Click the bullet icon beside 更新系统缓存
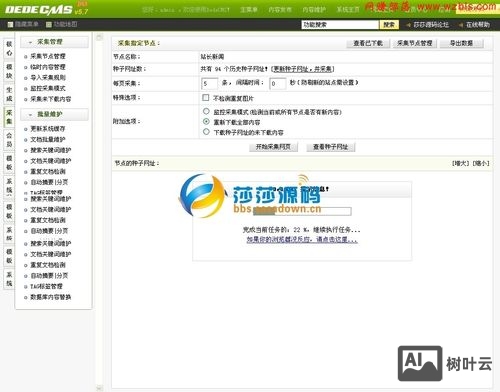The image size is (500, 392). (x=26, y=129)
